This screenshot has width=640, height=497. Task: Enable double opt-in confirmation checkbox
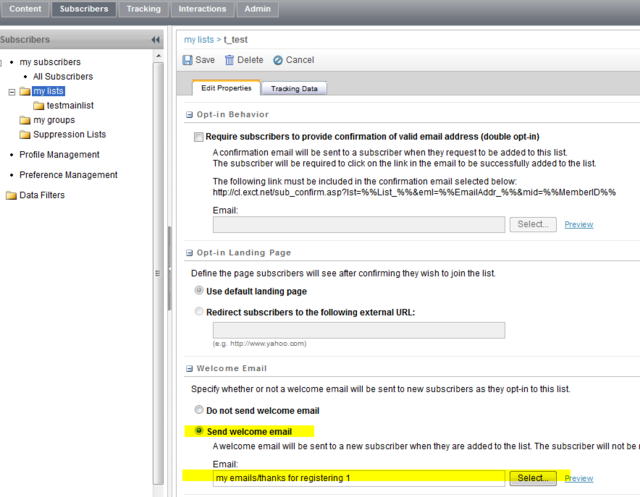pyautogui.click(x=199, y=137)
